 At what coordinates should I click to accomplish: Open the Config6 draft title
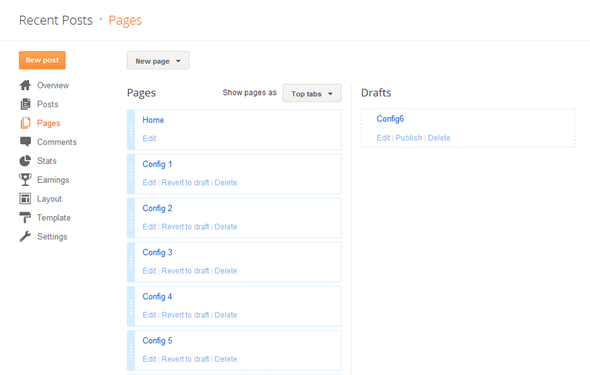pyautogui.click(x=390, y=119)
